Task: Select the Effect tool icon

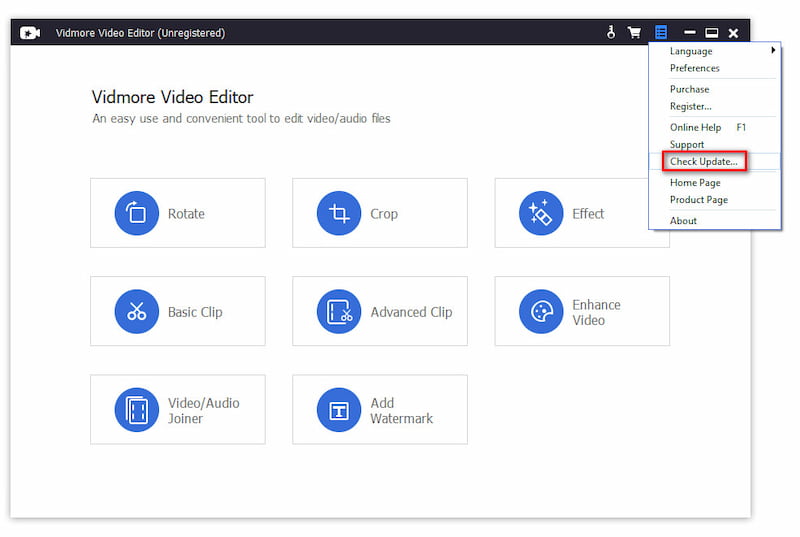Action: coord(541,213)
